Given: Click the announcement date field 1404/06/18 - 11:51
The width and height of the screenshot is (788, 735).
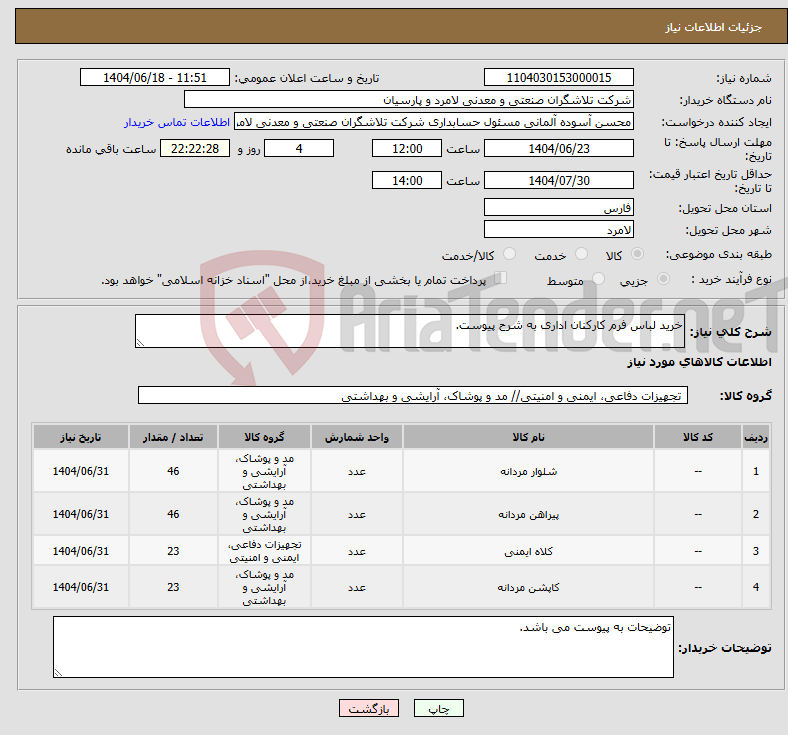Looking at the screenshot, I should pyautogui.click(x=155, y=77).
